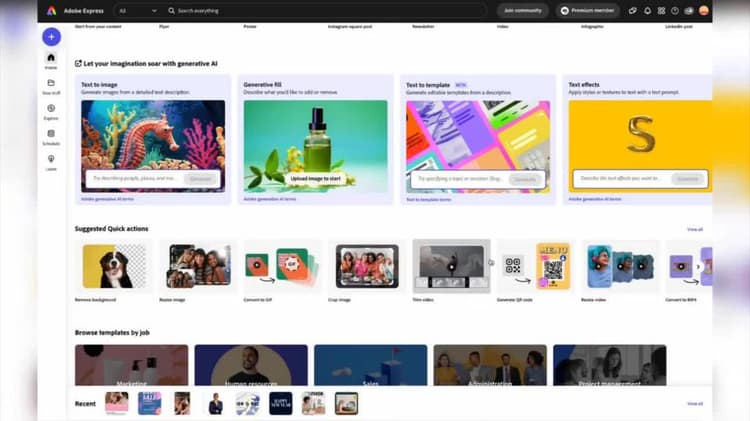Click Generate in Text to image card
Image resolution: width=750 pixels, height=421 pixels.
pos(200,179)
